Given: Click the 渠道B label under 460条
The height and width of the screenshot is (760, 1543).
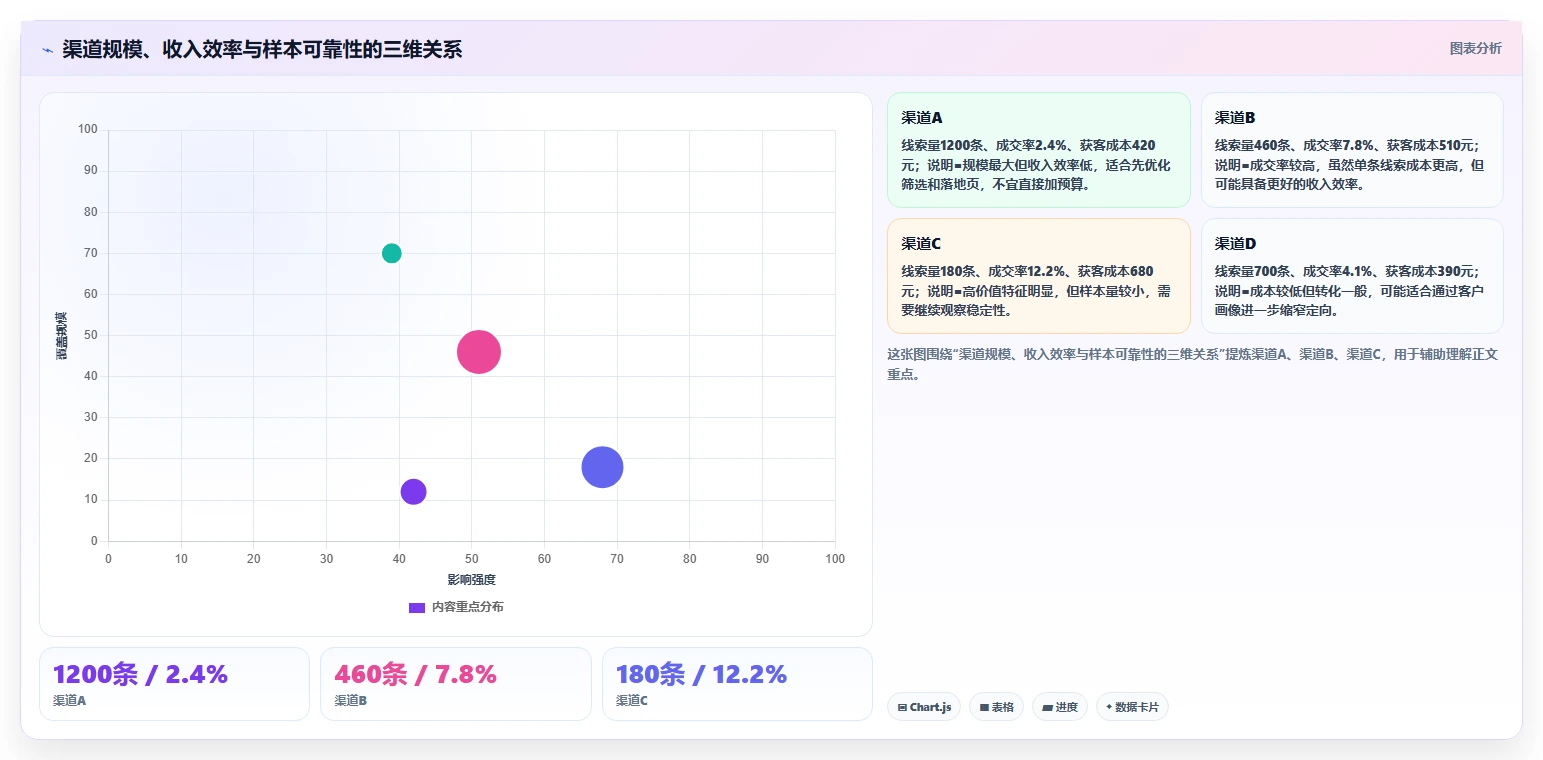Looking at the screenshot, I should tap(350, 701).
